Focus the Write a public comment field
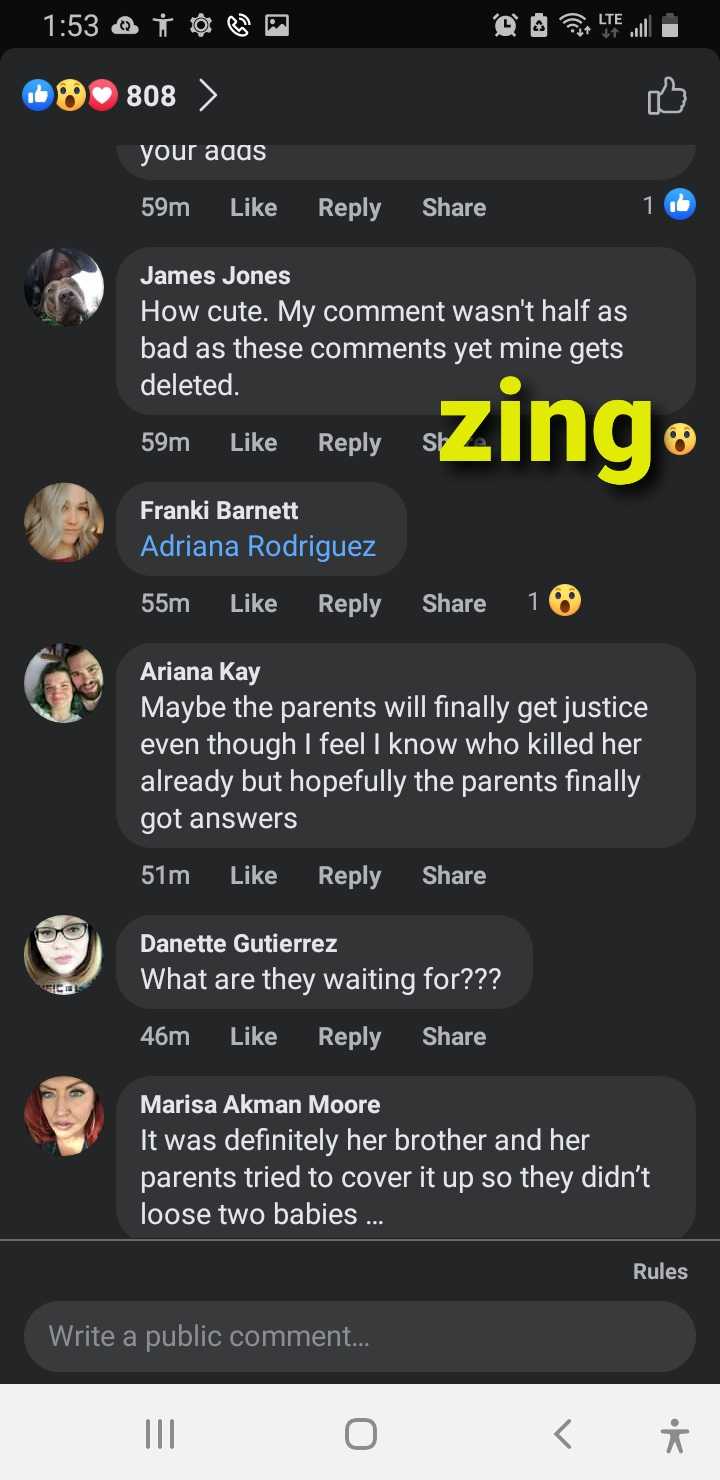This screenshot has width=720, height=1480. (360, 1336)
